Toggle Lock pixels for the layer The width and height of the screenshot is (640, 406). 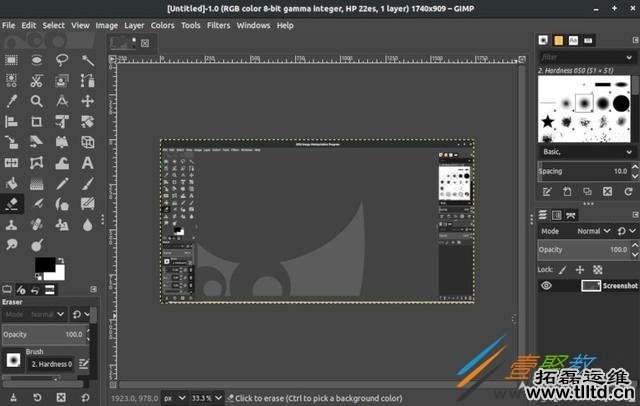click(x=562, y=270)
